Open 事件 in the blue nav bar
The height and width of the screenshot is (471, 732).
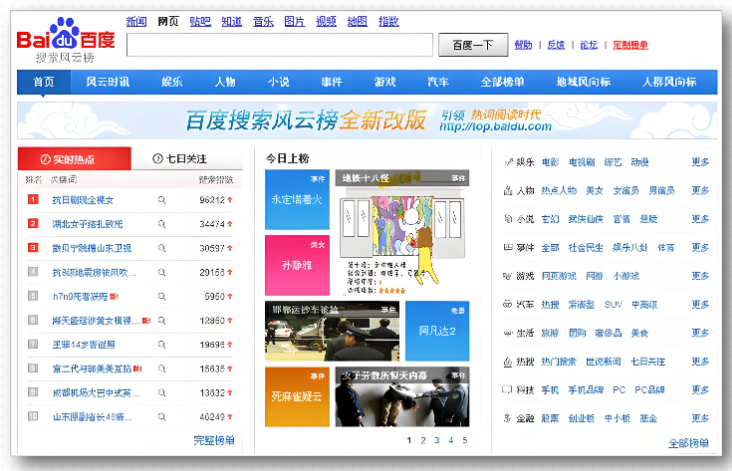coord(332,82)
